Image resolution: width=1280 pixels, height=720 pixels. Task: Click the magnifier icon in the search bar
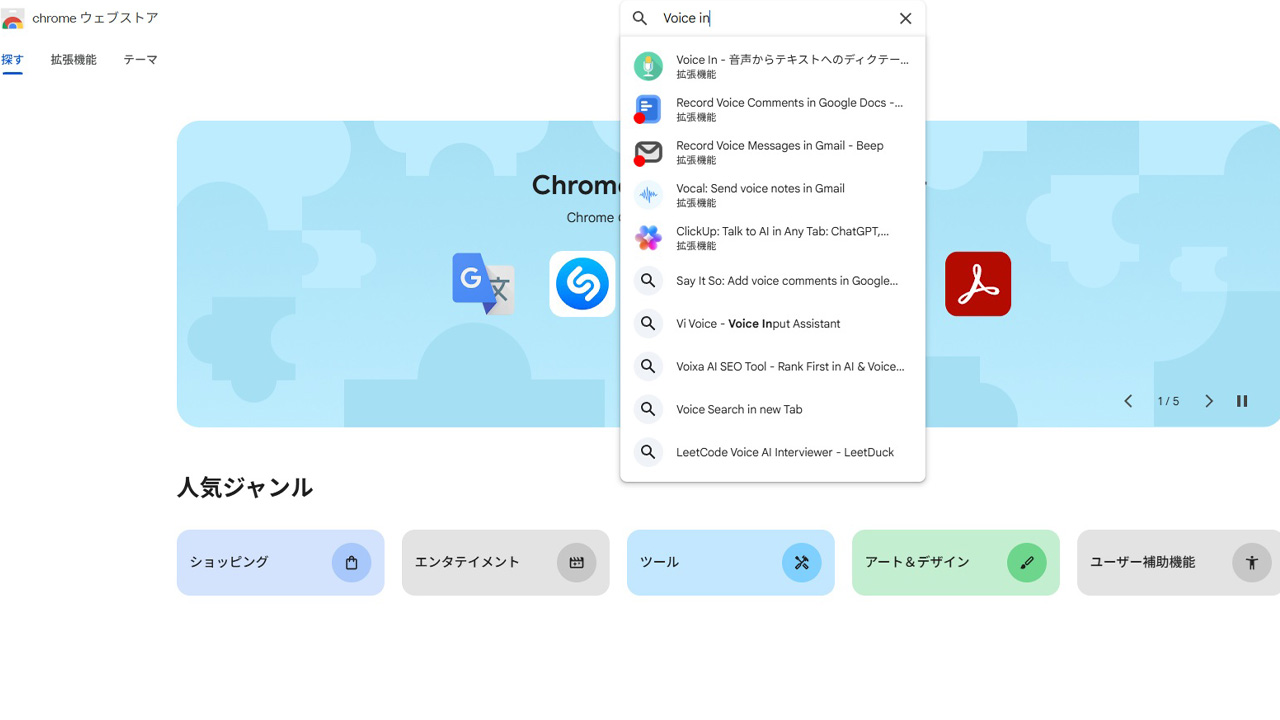638,18
